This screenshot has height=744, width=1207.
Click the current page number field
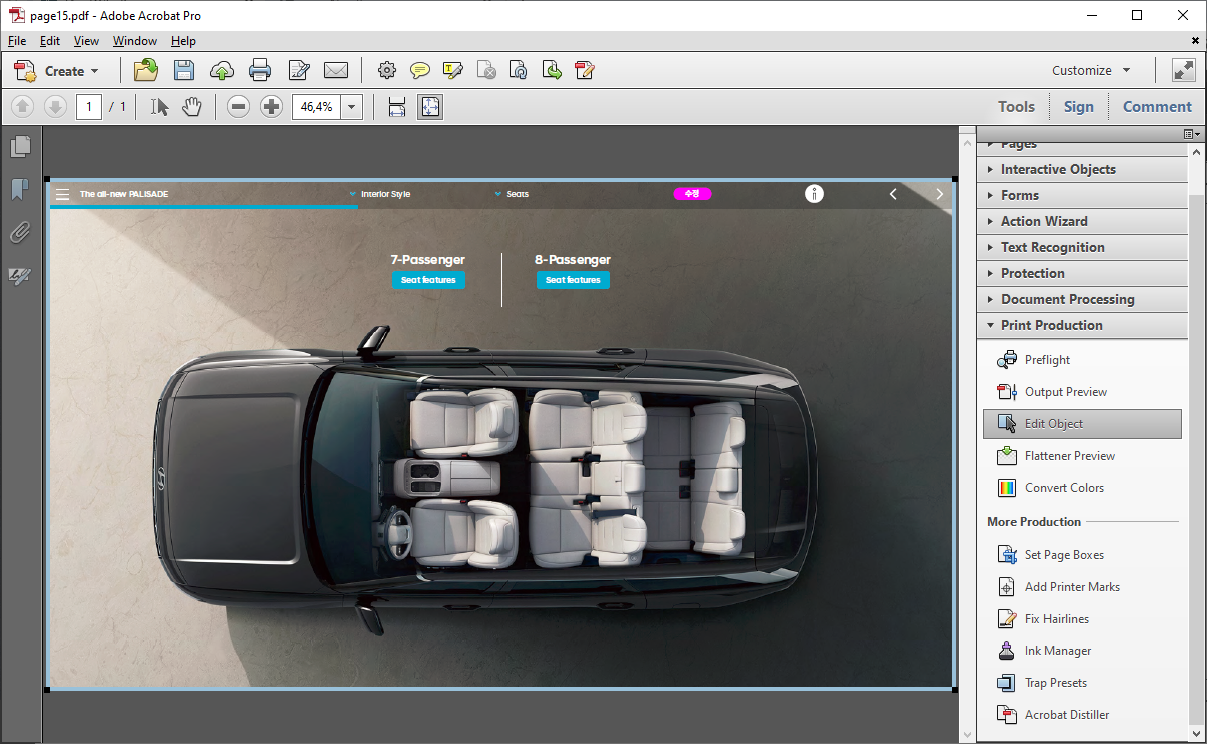pyautogui.click(x=89, y=107)
